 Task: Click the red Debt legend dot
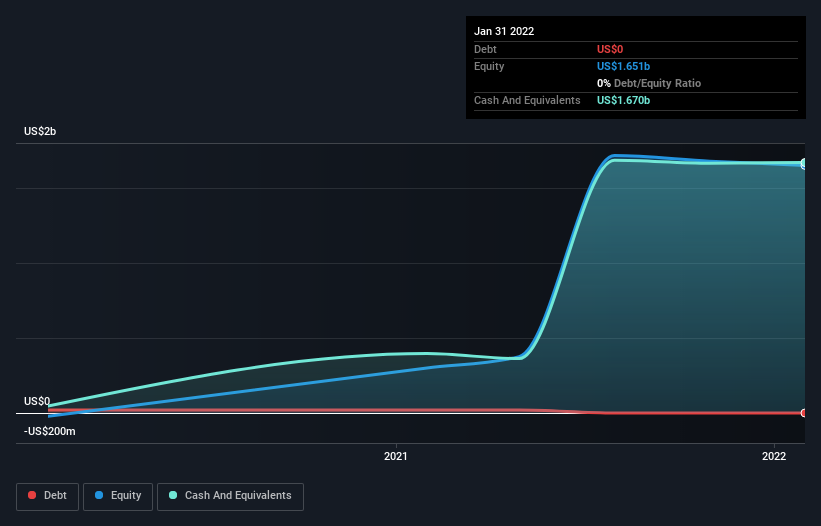click(x=32, y=495)
